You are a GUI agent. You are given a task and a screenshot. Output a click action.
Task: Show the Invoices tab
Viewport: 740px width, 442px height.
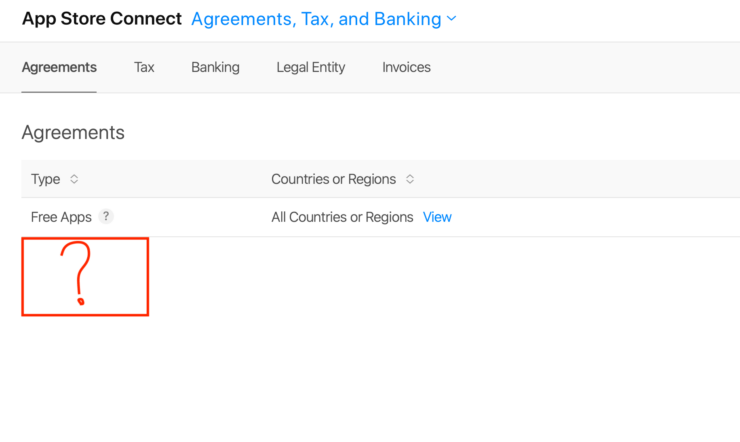pos(406,67)
